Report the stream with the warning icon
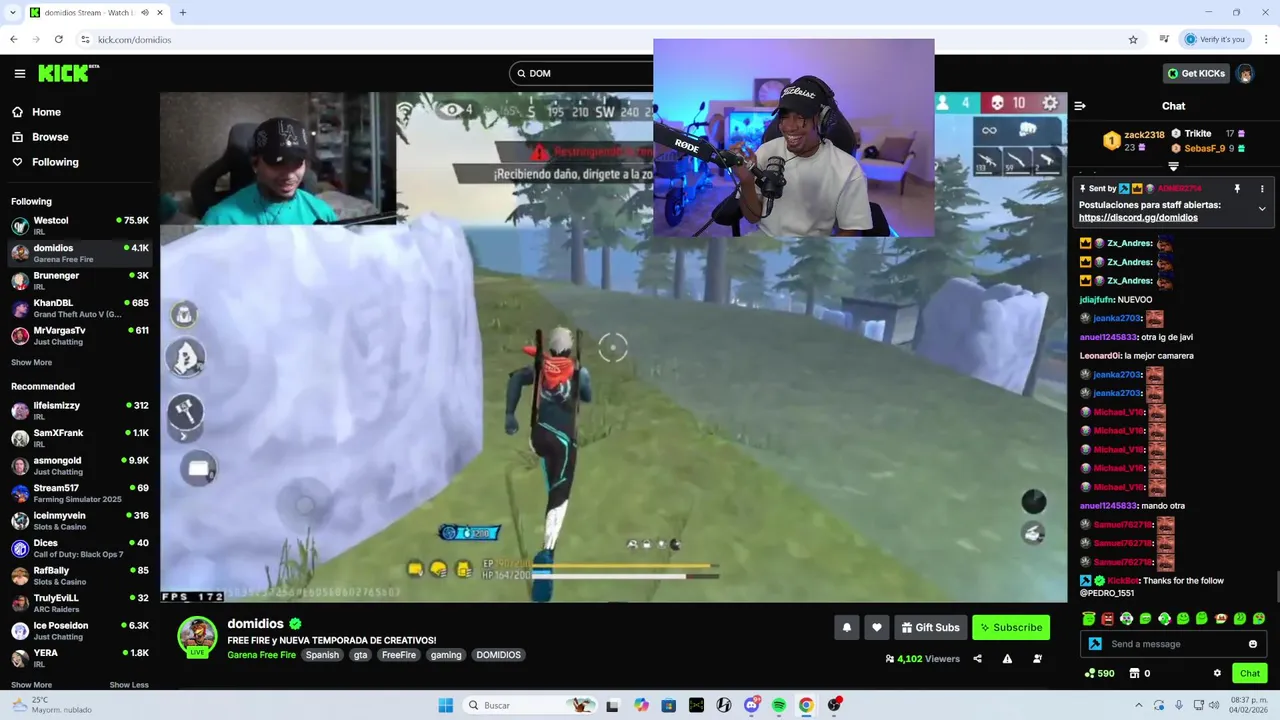Screen dimensions: 1280x720 1007,659
